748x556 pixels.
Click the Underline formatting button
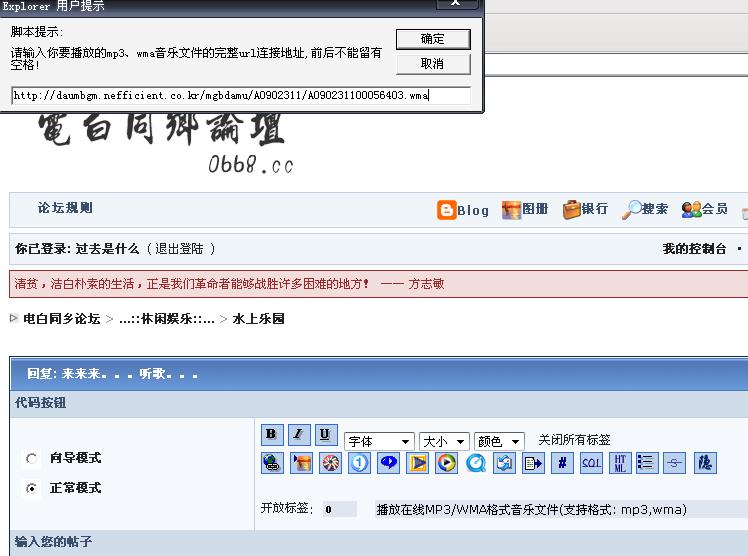click(326, 435)
